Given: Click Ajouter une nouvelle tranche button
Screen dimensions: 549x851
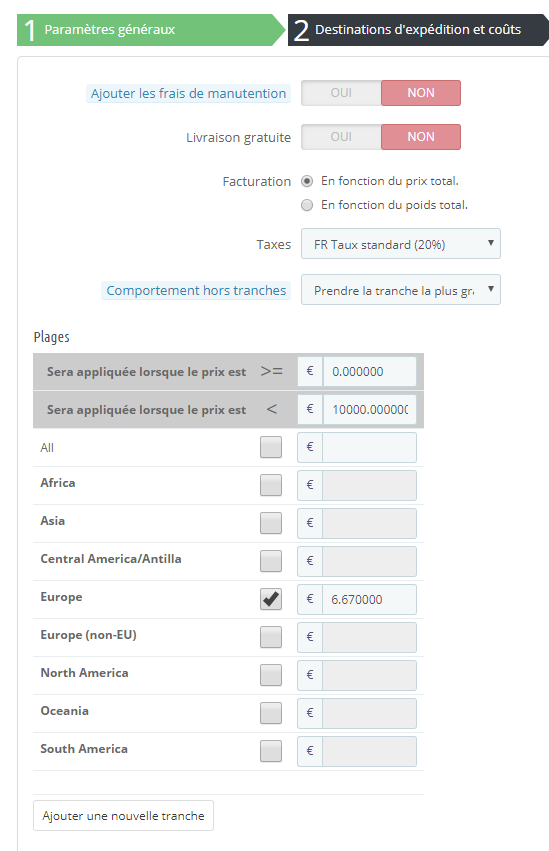Looking at the screenshot, I should pyautogui.click(x=123, y=816).
